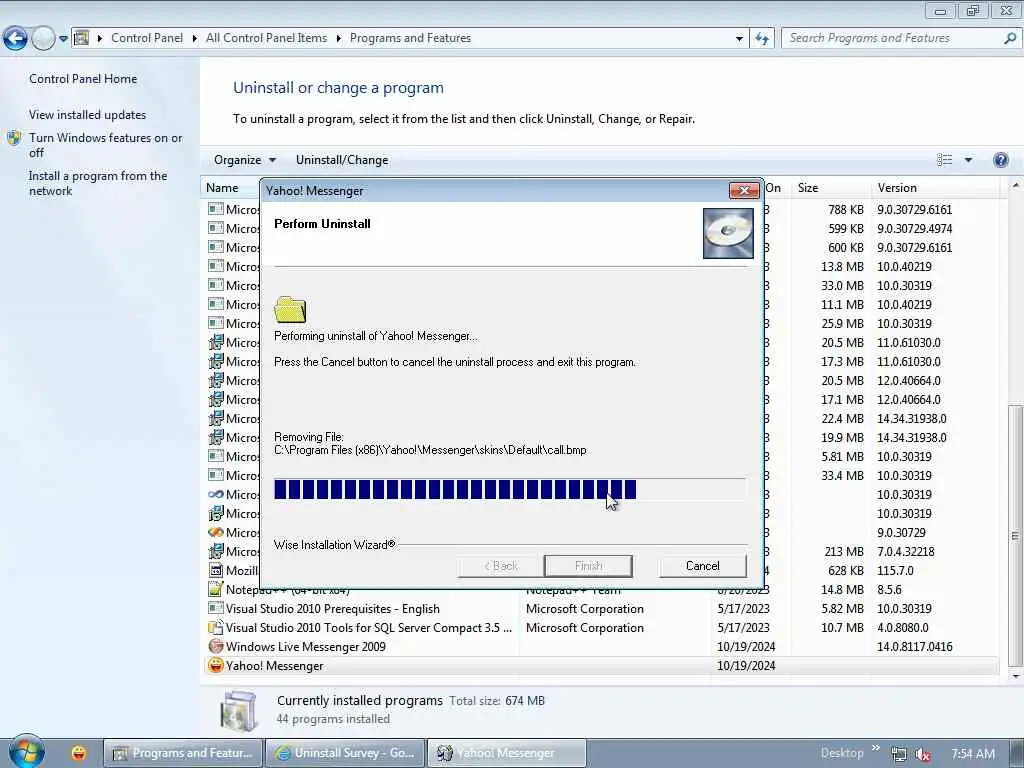Viewport: 1024px width, 768px height.
Task: Click the Cancel button in the dialog
Action: (x=703, y=566)
